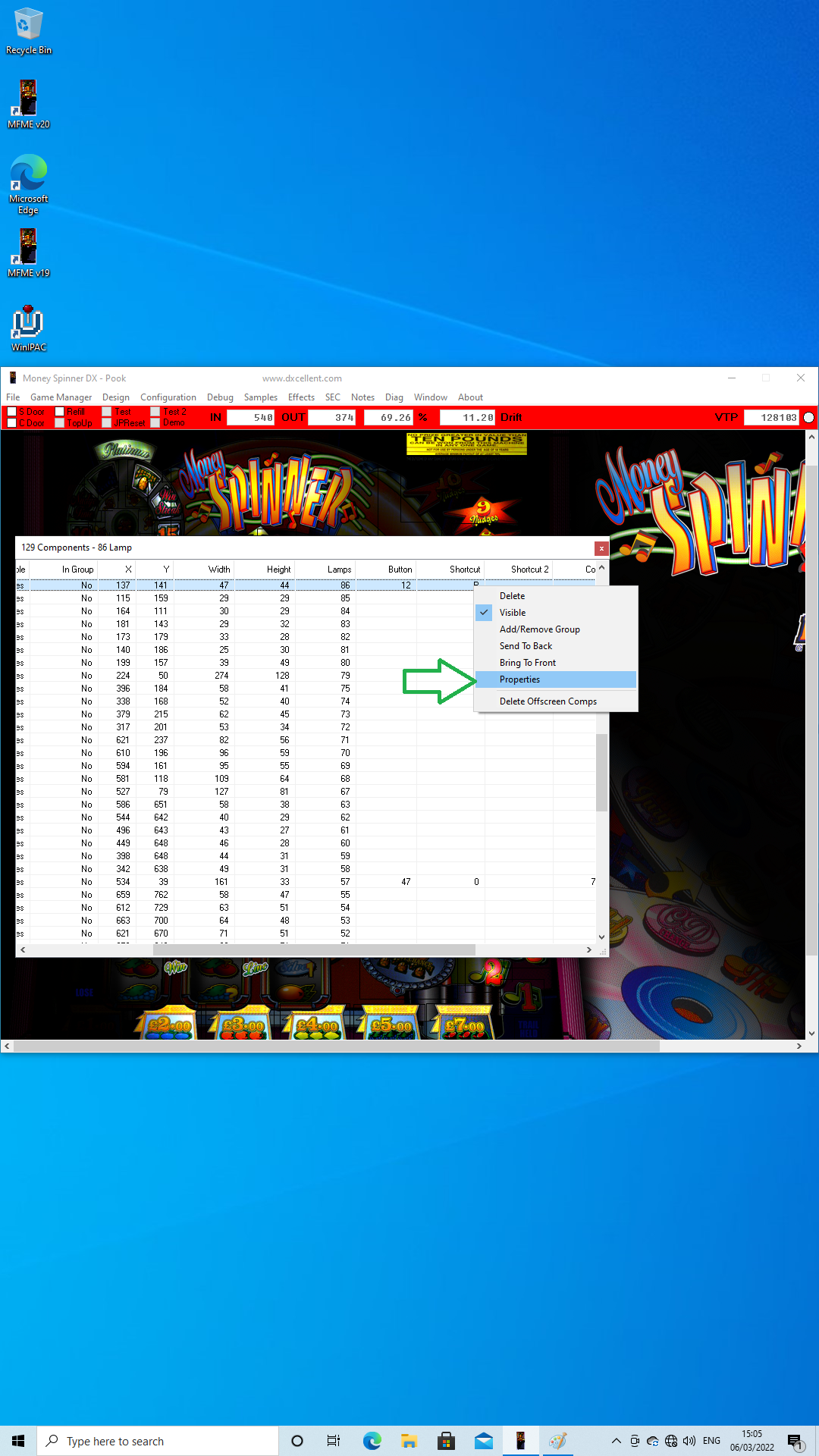
Task: Open the Window menu
Action: pyautogui.click(x=431, y=397)
